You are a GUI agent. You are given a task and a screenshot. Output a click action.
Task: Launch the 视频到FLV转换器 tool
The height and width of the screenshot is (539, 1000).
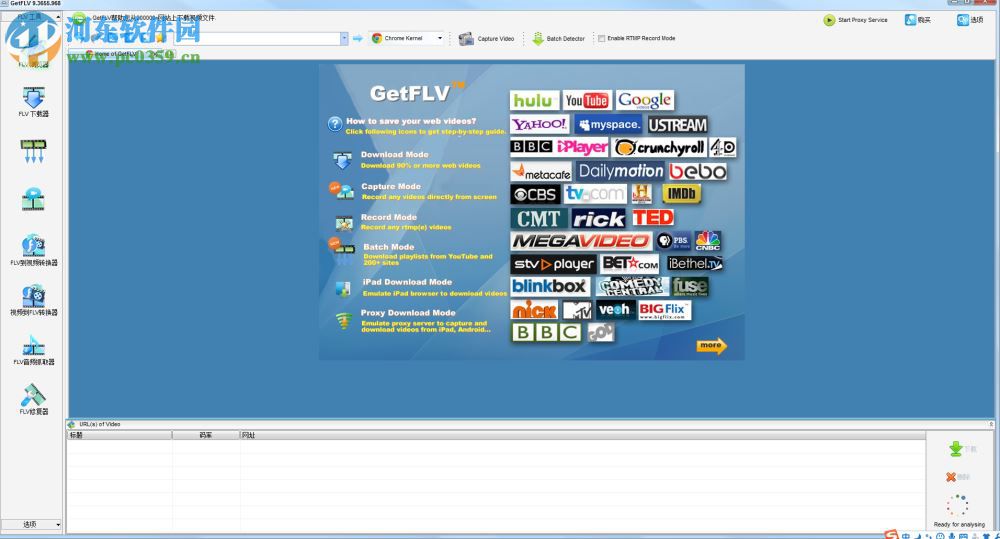(33, 300)
